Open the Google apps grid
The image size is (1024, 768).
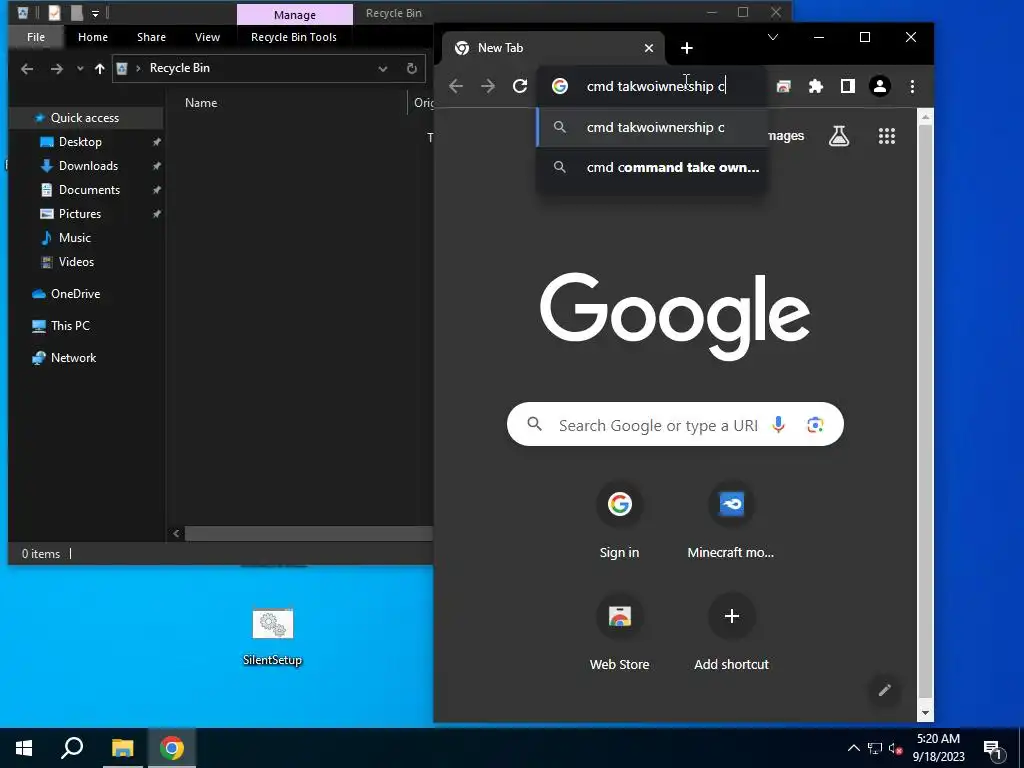(x=887, y=136)
